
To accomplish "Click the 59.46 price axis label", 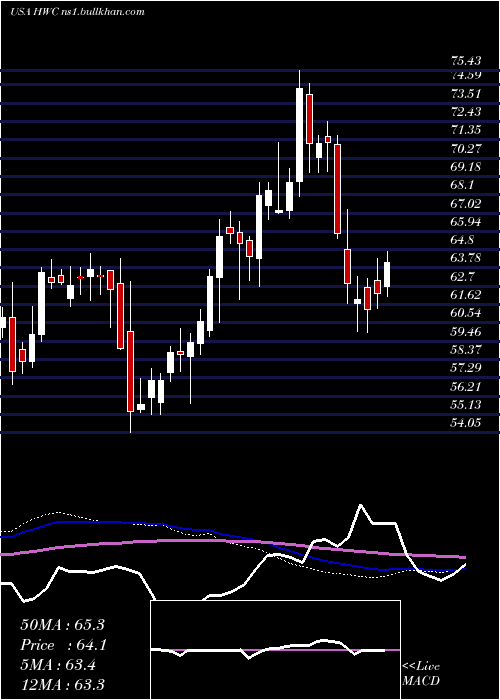I will [466, 331].
